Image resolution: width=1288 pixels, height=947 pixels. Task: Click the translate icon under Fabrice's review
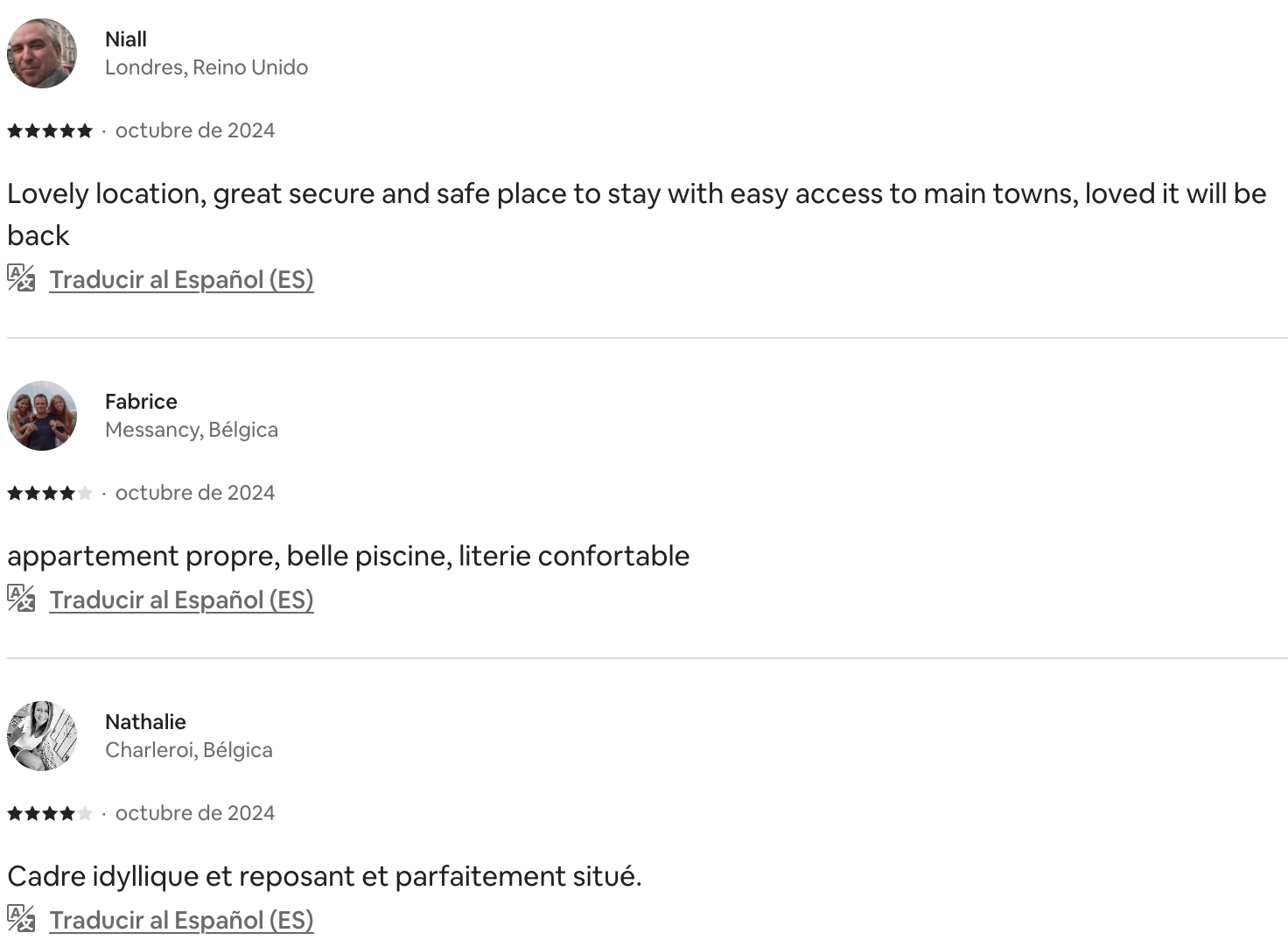coord(21,599)
